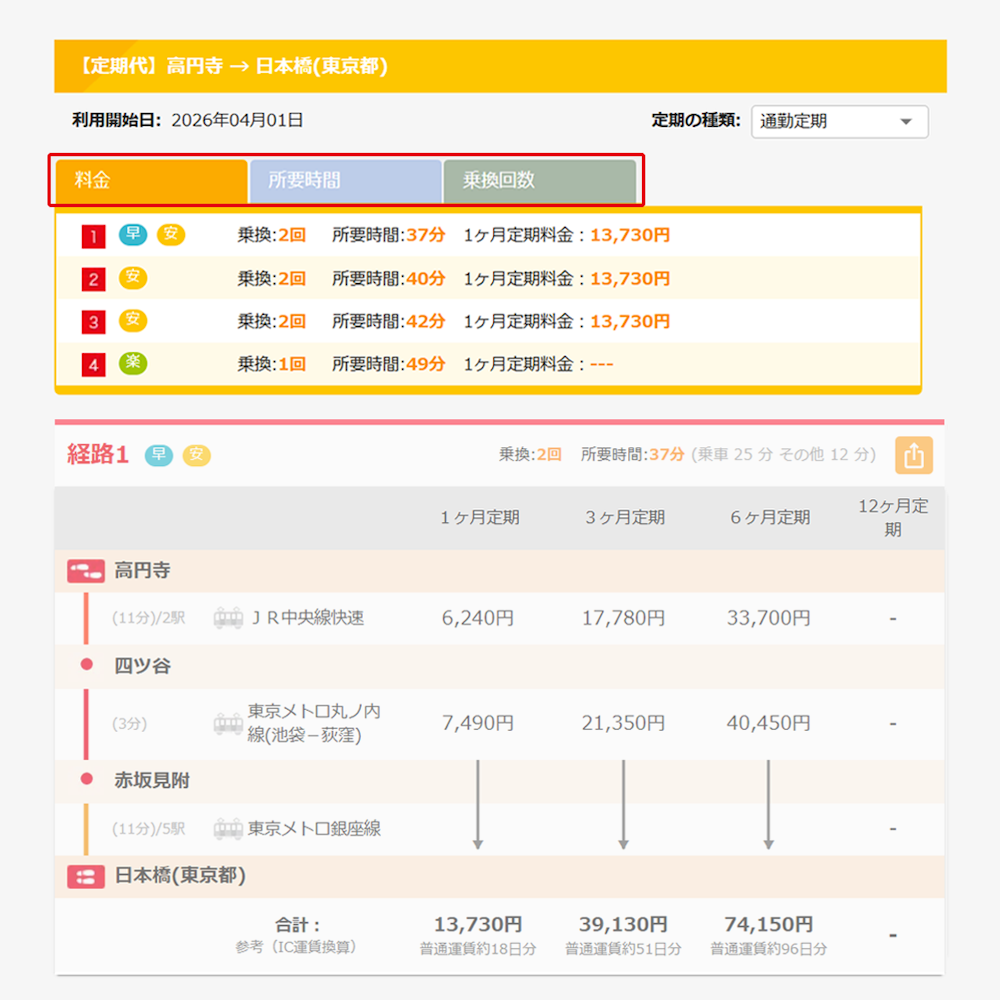1000x1000 pixels.
Task: Click the 安 badge on route 2
Action: coord(131,279)
